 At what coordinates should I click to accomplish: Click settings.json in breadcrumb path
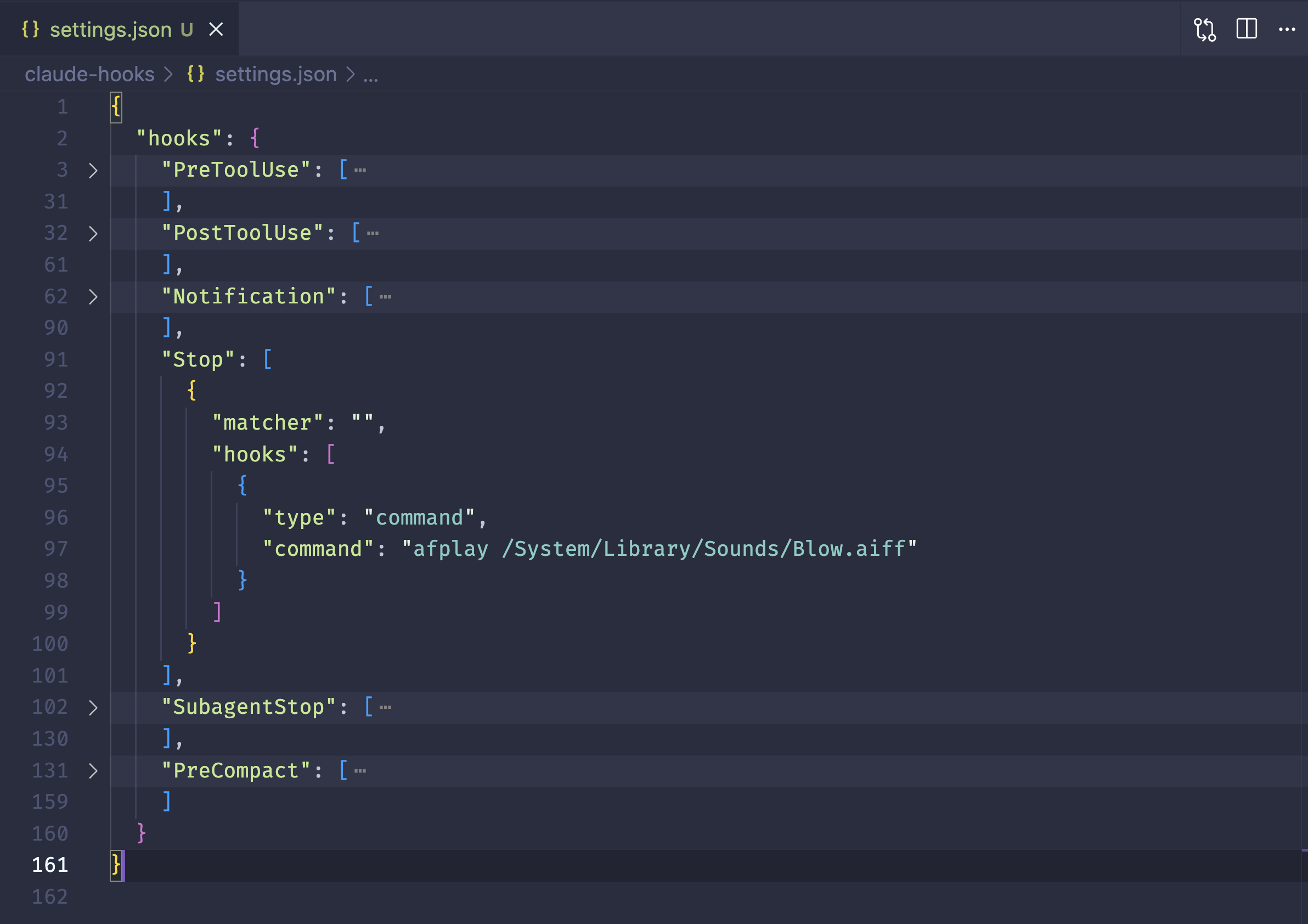[276, 74]
